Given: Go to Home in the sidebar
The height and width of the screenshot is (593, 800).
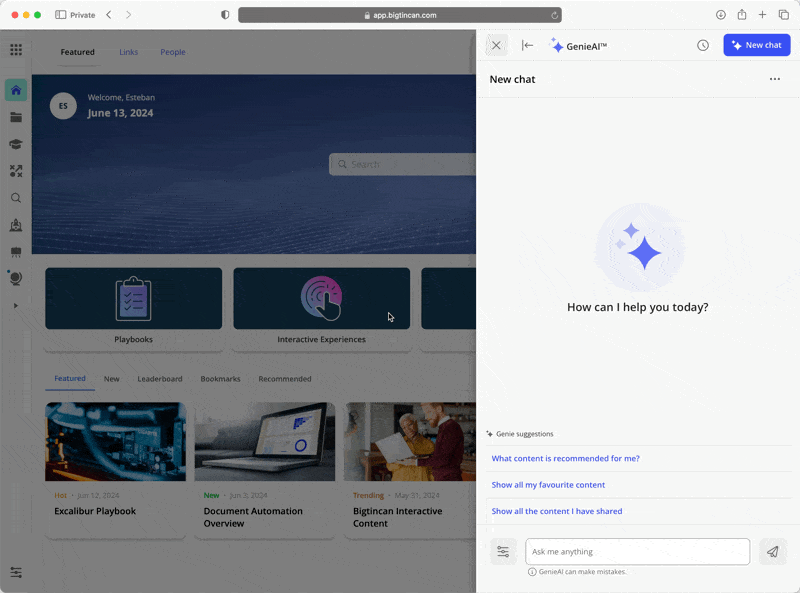Looking at the screenshot, I should (x=16, y=90).
